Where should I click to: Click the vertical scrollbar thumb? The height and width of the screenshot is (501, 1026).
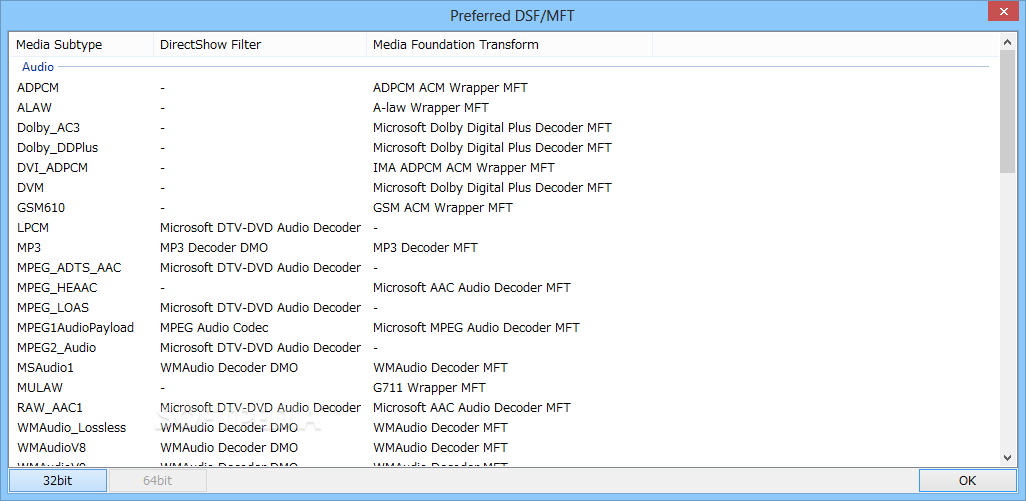[1008, 111]
